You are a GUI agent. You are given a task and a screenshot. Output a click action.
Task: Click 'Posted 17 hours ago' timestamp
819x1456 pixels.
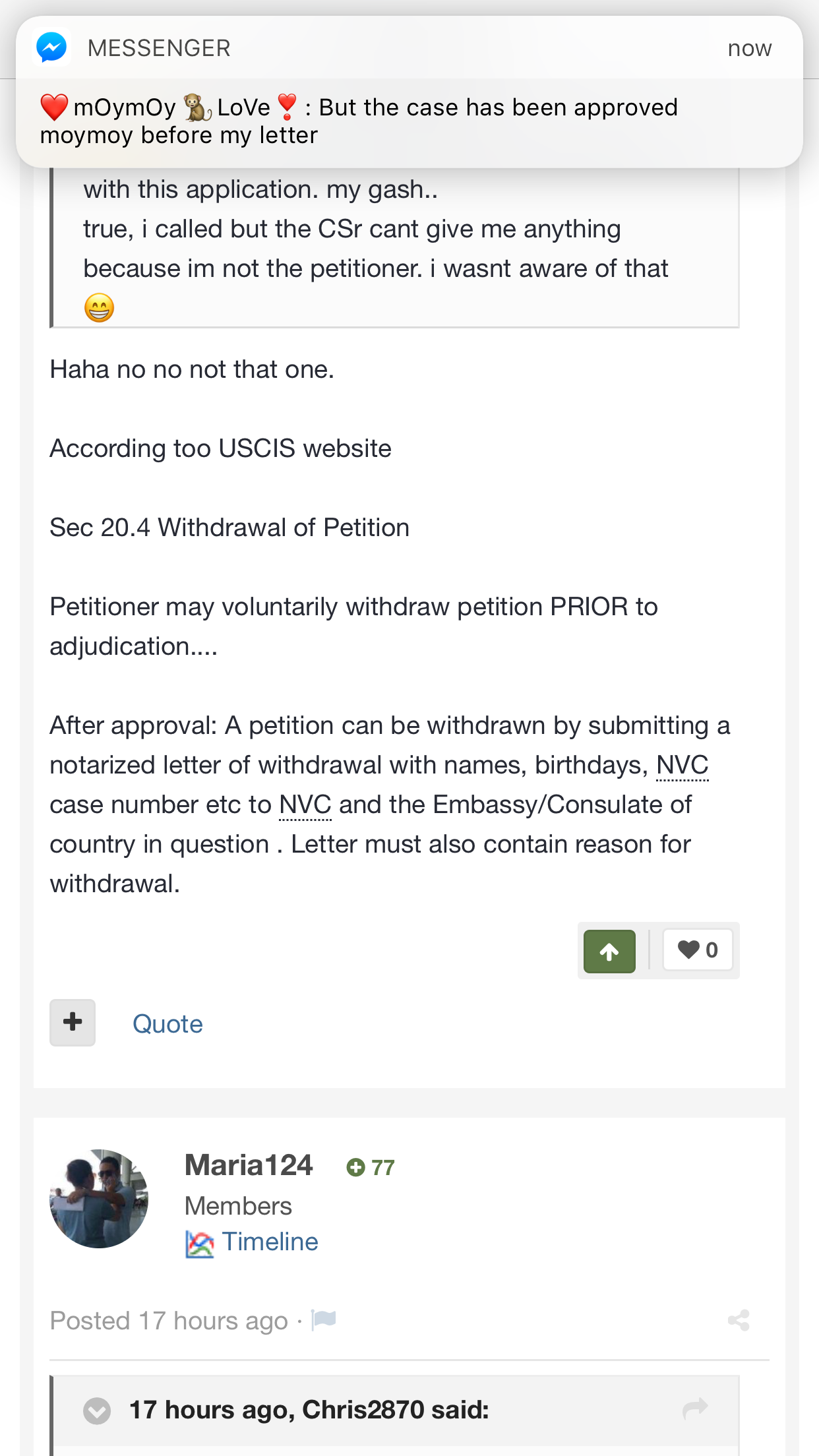[169, 1321]
